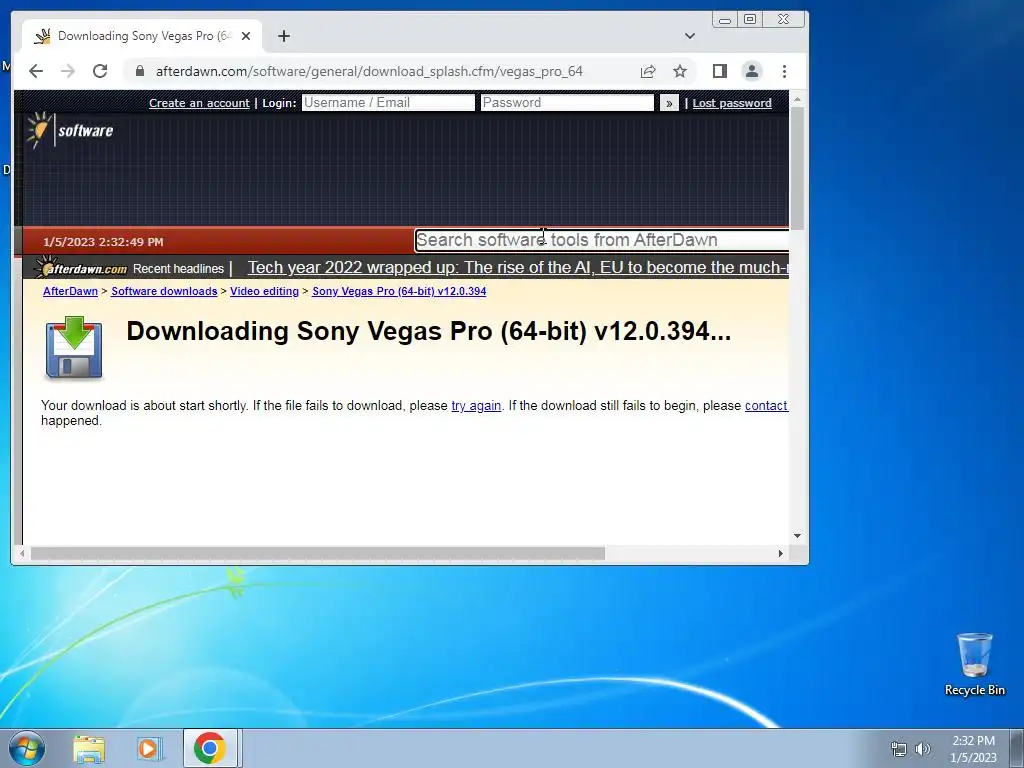Click the site padlock icon
This screenshot has width=1024, height=768.
tap(139, 71)
